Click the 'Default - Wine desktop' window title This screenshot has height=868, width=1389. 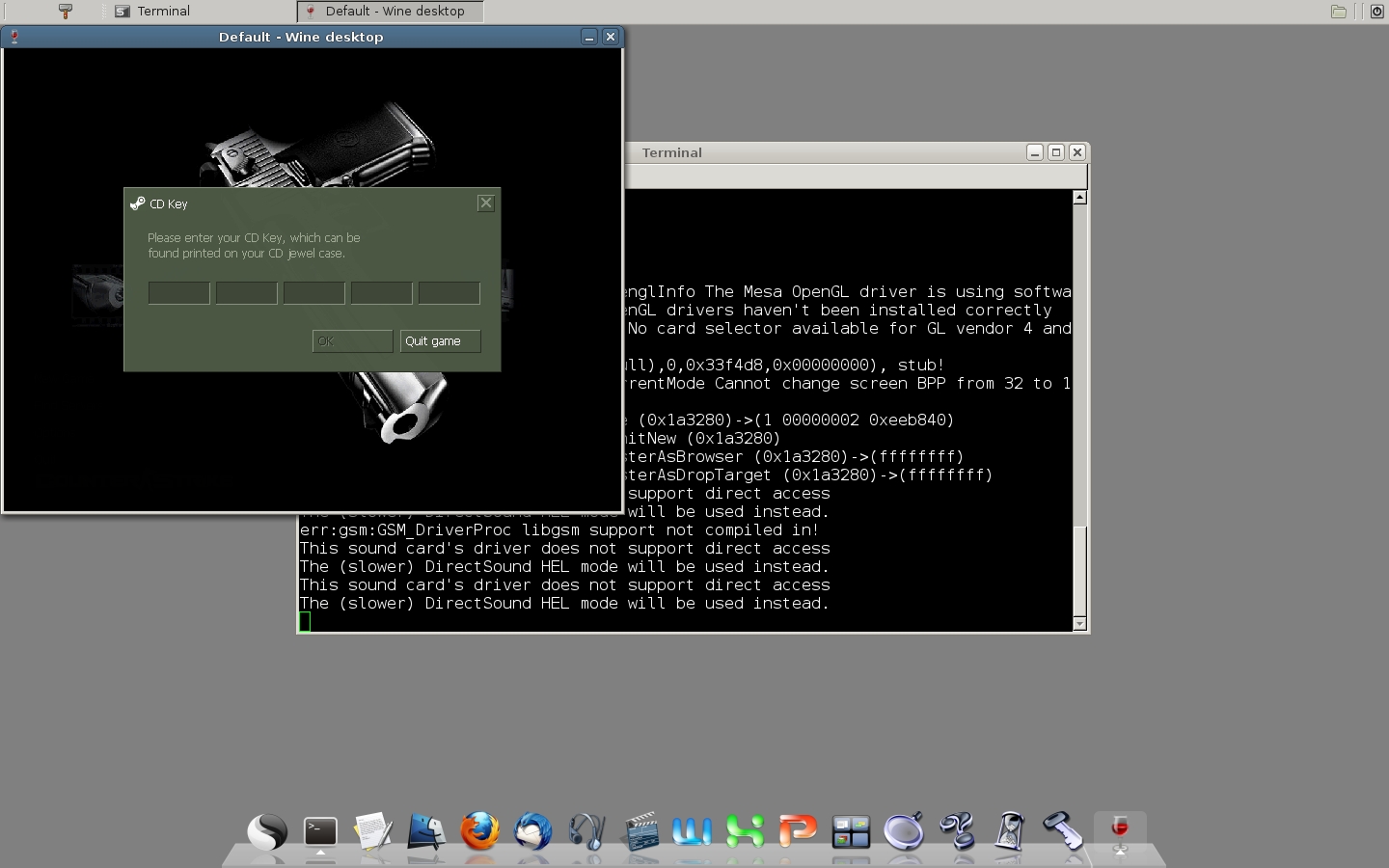(301, 37)
